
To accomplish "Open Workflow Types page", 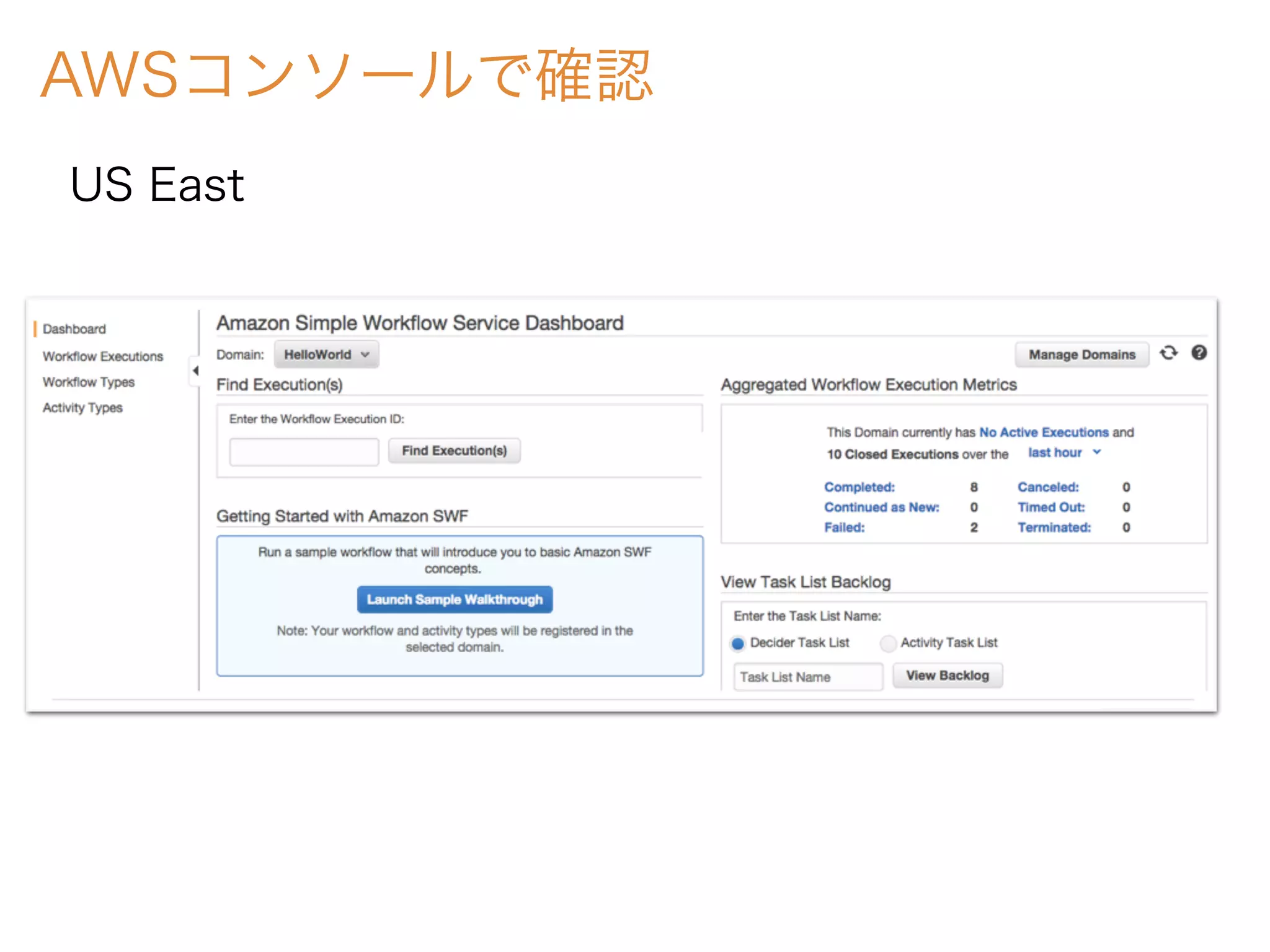I will click(x=89, y=382).
